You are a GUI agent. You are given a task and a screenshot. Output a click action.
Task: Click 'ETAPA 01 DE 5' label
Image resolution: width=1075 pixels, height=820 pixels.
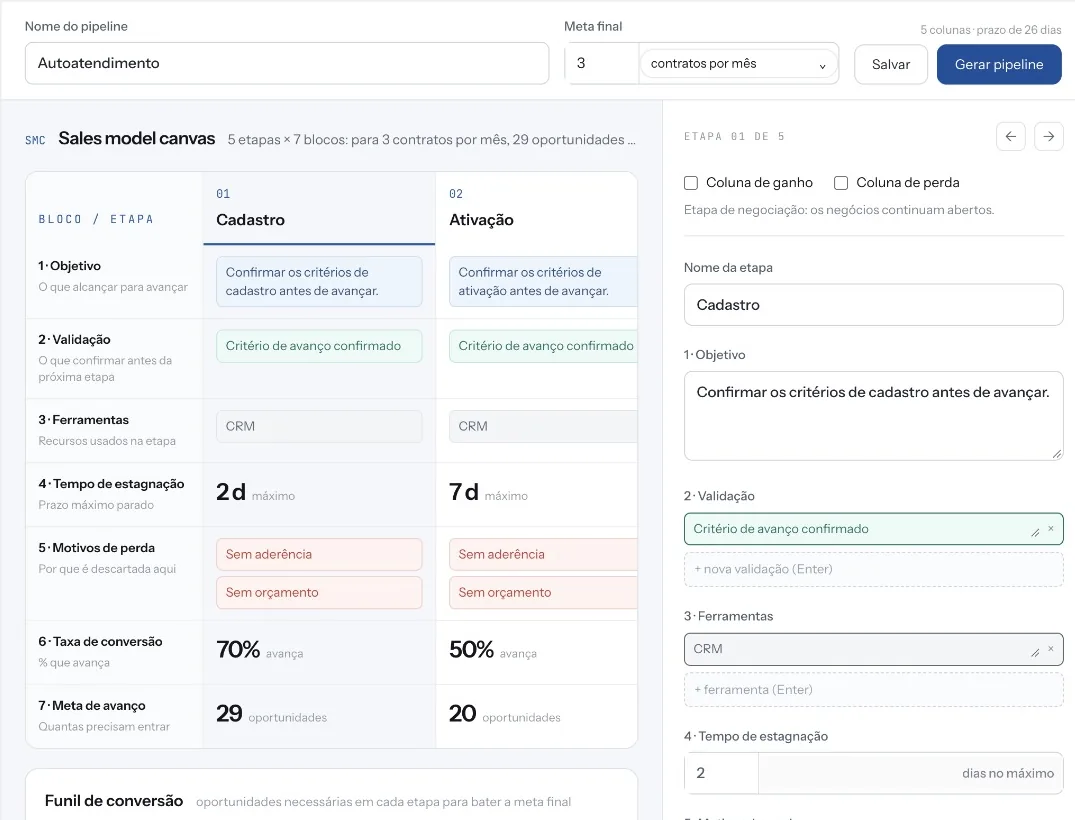pyautogui.click(x=734, y=136)
